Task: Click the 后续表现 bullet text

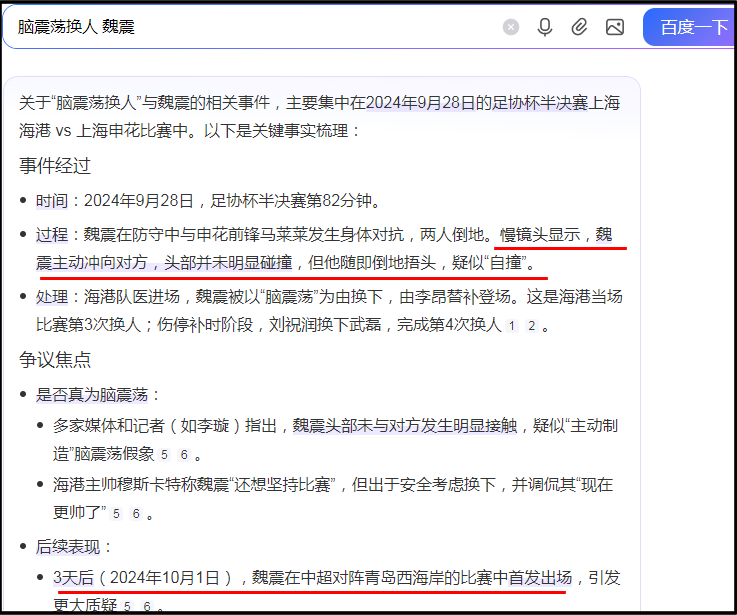Action: [x=68, y=547]
